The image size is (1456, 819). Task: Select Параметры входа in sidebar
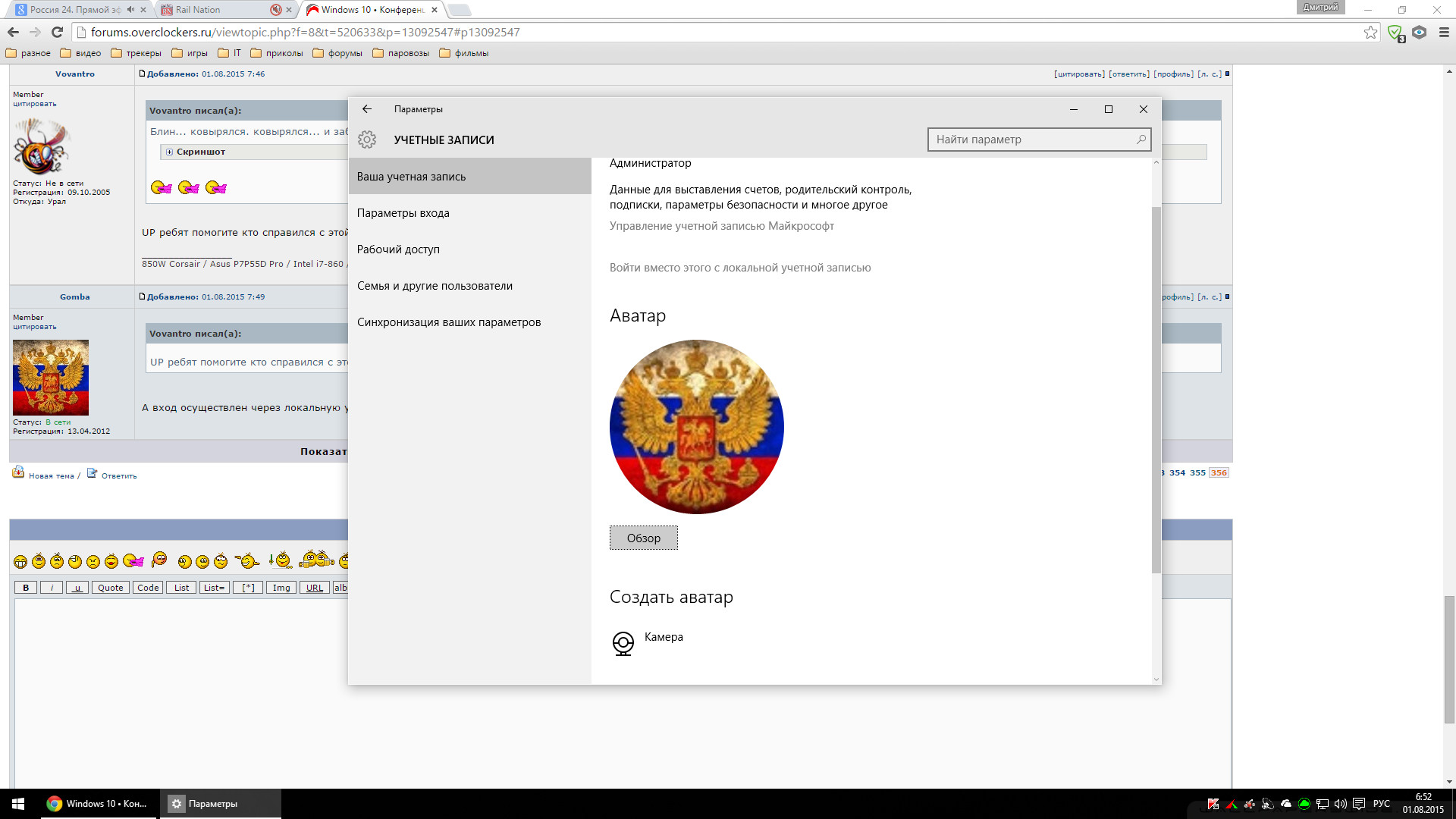[403, 213]
